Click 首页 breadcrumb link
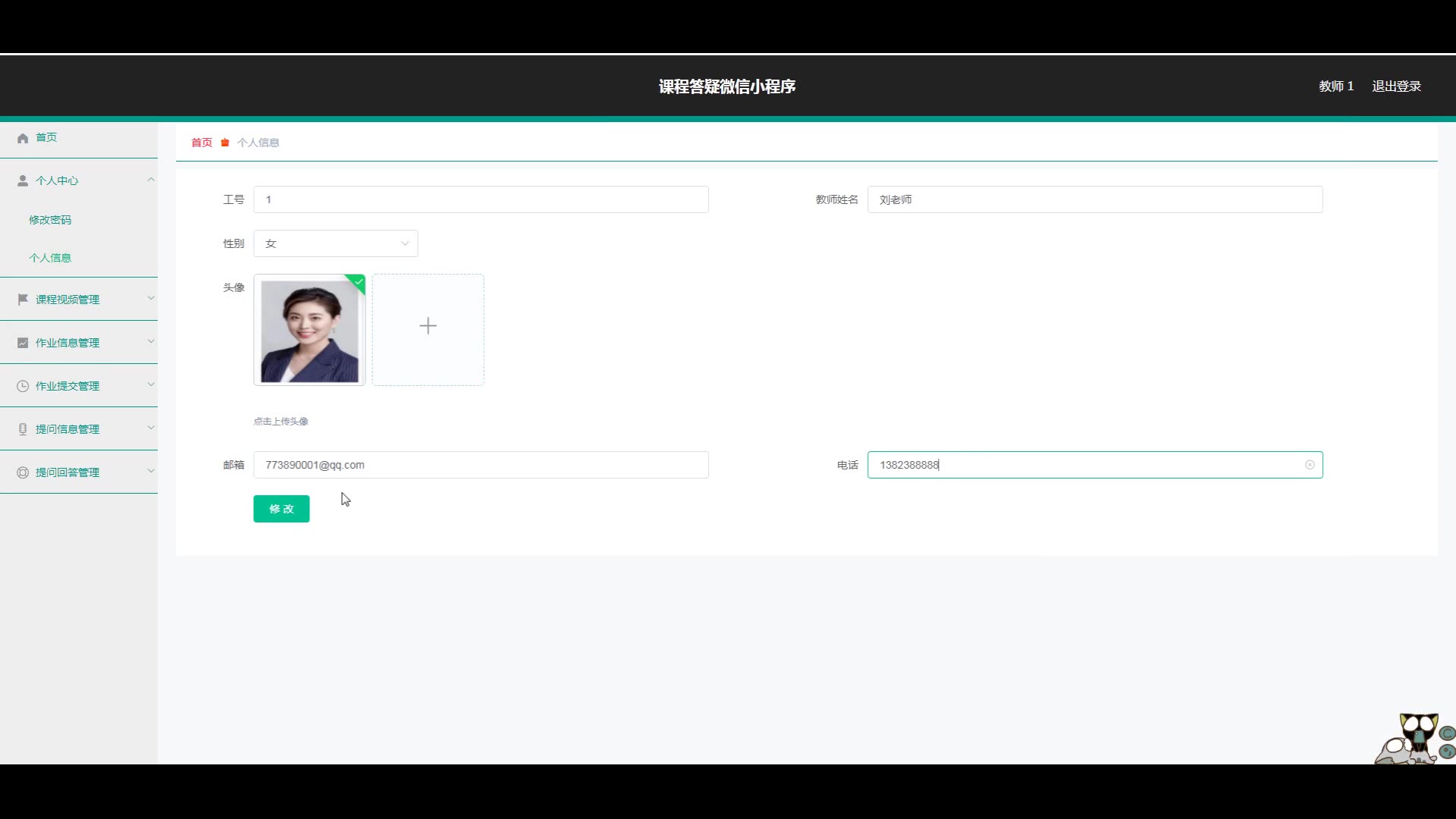This screenshot has width=1456, height=819. click(x=202, y=143)
